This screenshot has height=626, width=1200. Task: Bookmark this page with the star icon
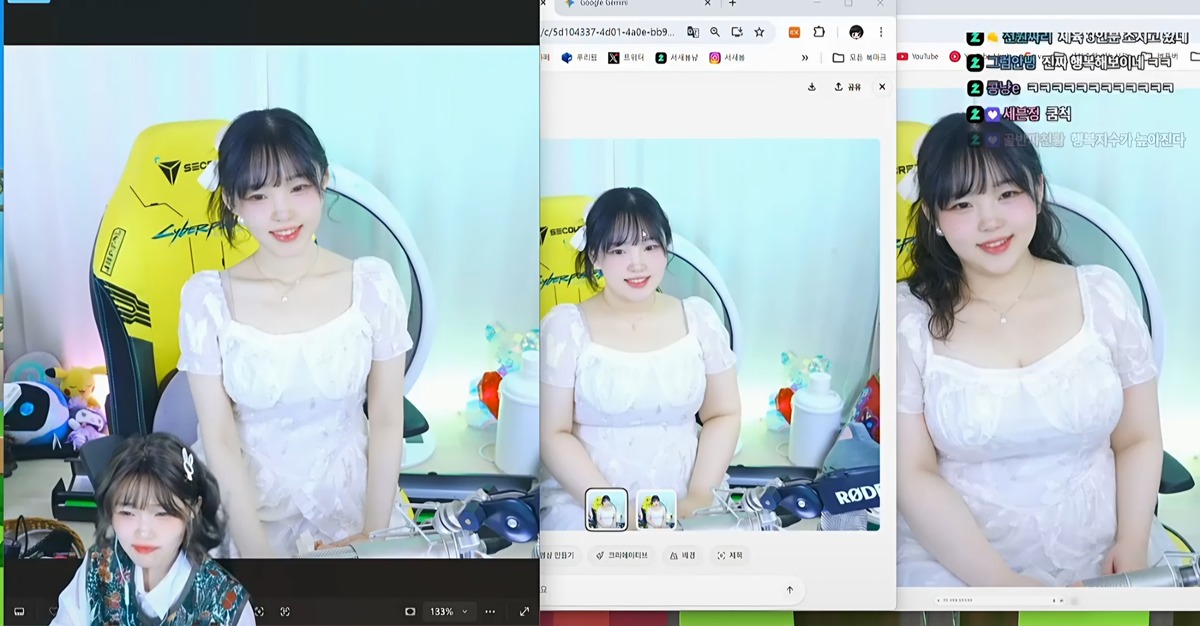[759, 32]
